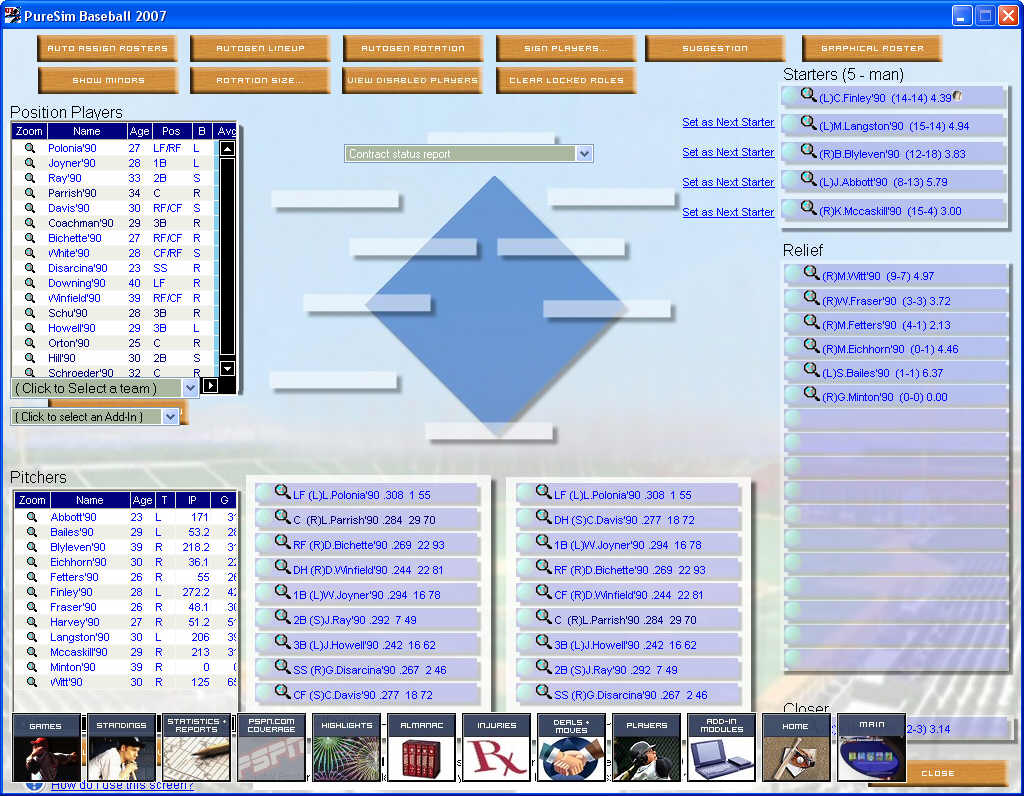Image resolution: width=1024 pixels, height=796 pixels.
Task: Click View Disabled Players button
Action: click(x=413, y=80)
